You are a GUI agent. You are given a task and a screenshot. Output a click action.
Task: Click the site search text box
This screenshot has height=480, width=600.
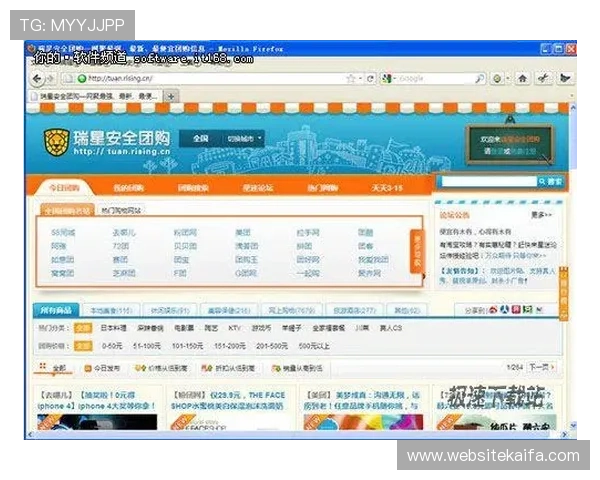coord(489,181)
